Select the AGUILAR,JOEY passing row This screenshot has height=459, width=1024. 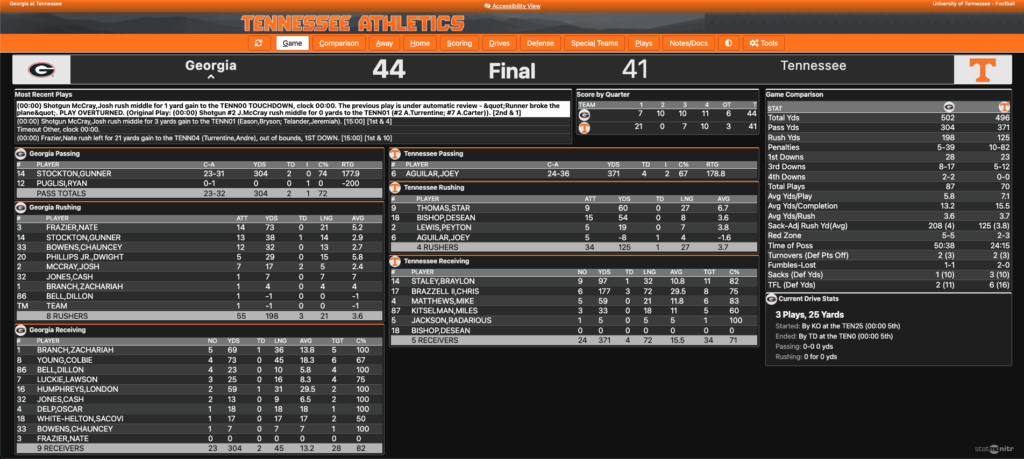click(574, 174)
